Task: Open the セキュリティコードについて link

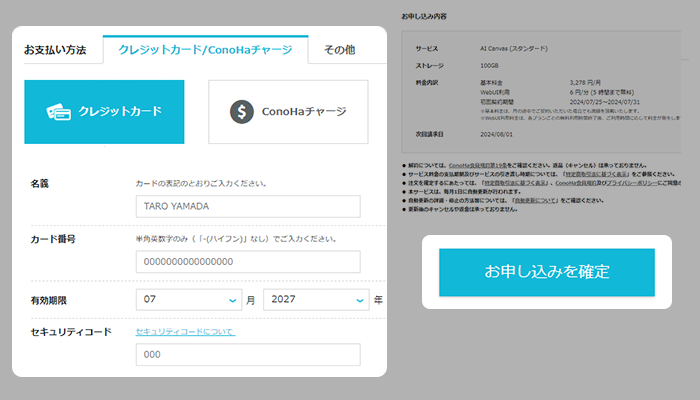Action: pyautogui.click(x=185, y=331)
